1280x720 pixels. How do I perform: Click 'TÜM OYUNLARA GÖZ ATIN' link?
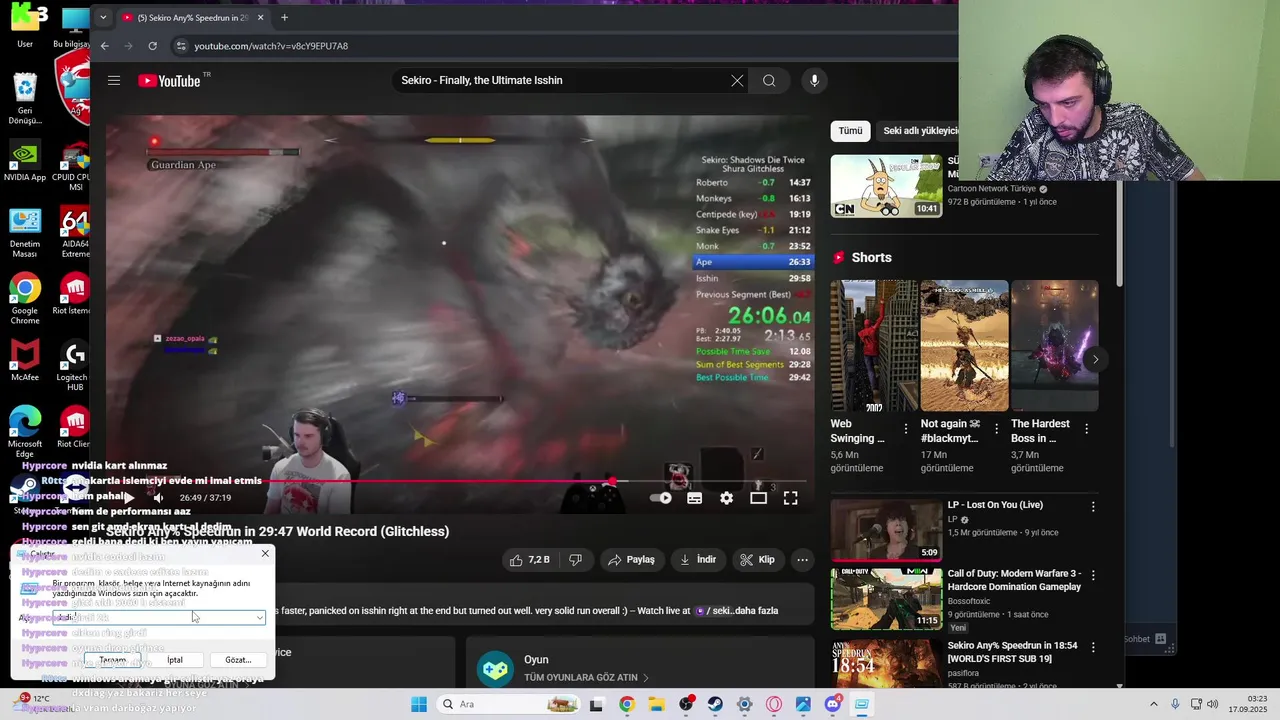(x=586, y=677)
